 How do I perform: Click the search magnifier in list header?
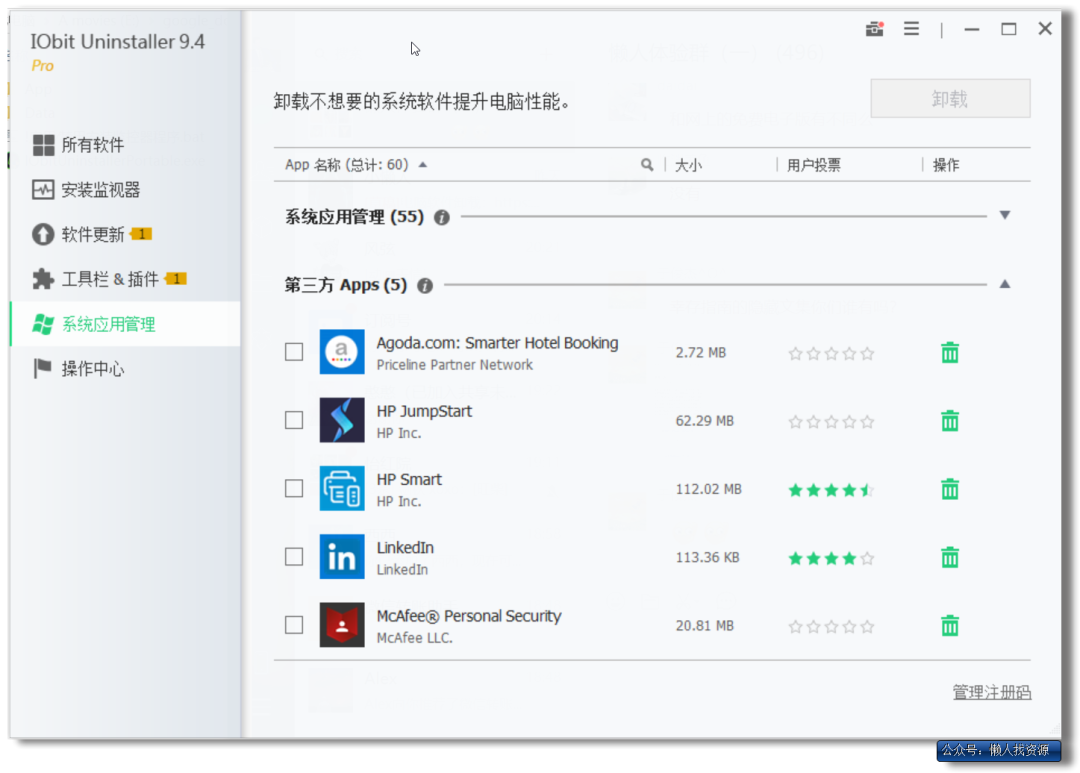click(647, 165)
